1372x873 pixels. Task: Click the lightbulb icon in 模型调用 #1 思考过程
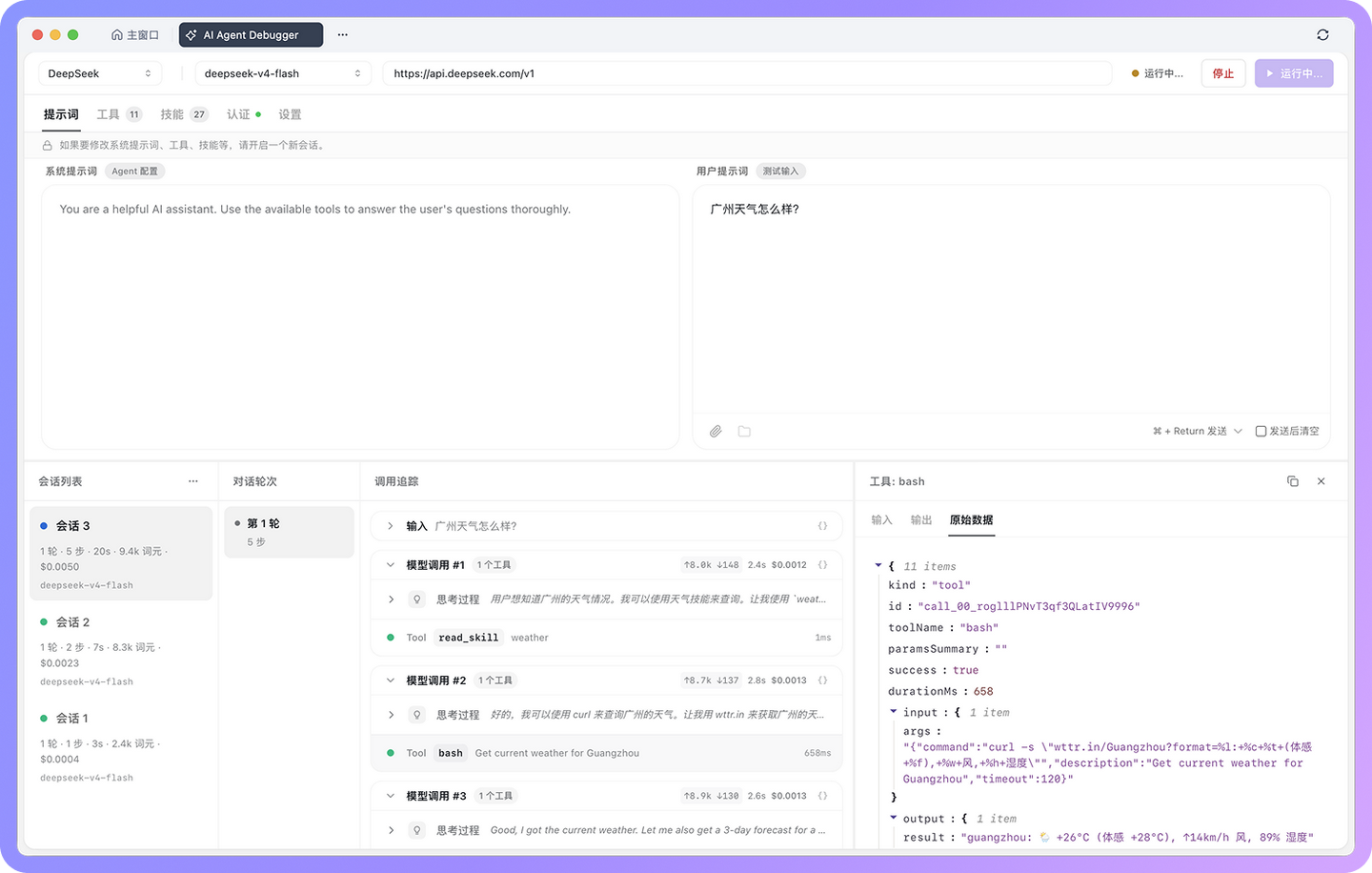[416, 599]
